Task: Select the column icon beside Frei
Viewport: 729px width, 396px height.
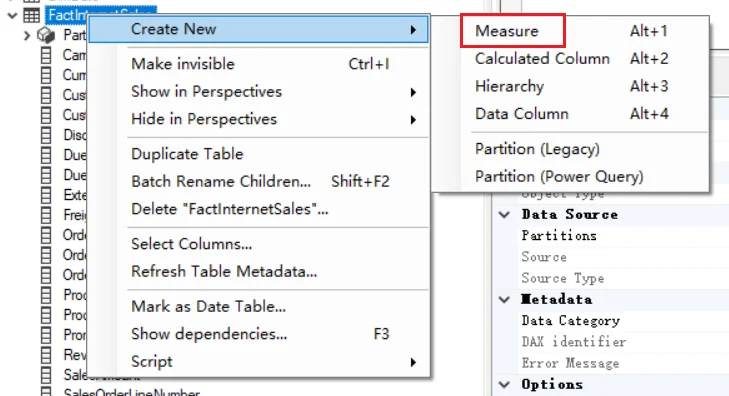Action: tap(46, 215)
